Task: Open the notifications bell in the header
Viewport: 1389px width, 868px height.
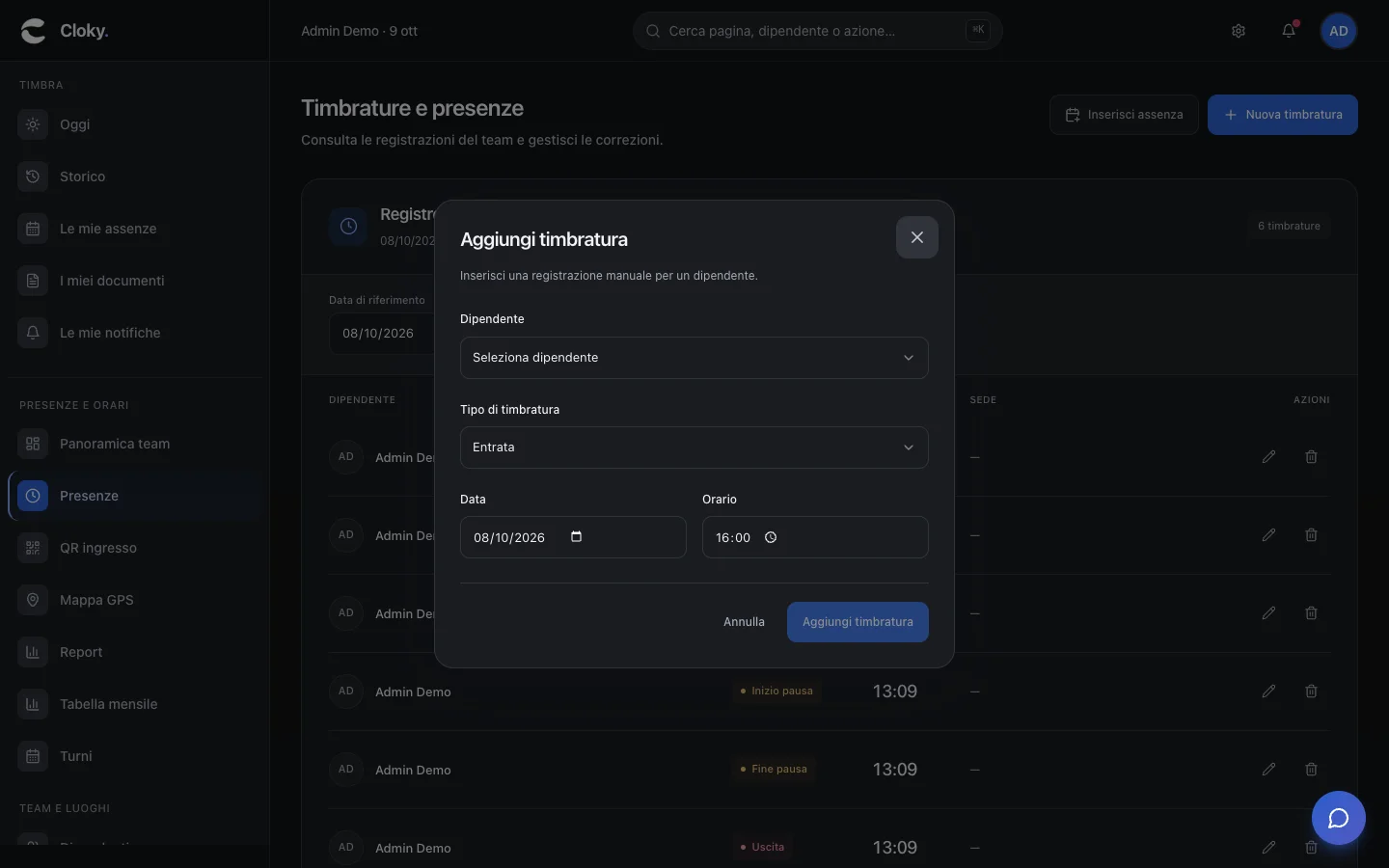Action: coord(1289,31)
